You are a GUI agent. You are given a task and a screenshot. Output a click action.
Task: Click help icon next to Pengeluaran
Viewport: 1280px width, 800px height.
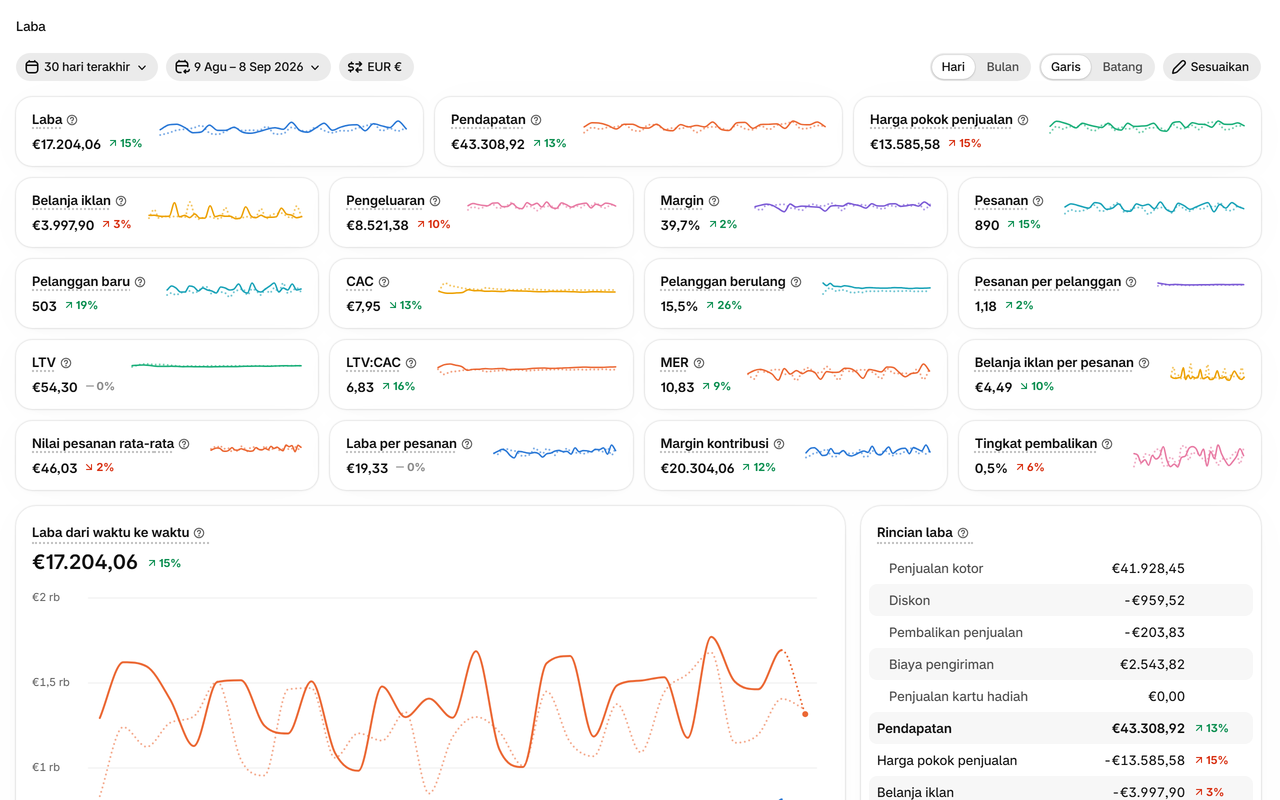(x=435, y=201)
